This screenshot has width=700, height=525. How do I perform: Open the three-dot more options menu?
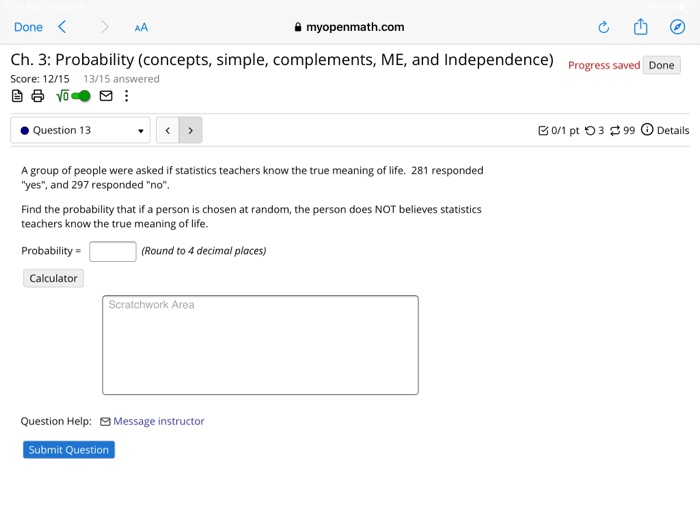127,96
